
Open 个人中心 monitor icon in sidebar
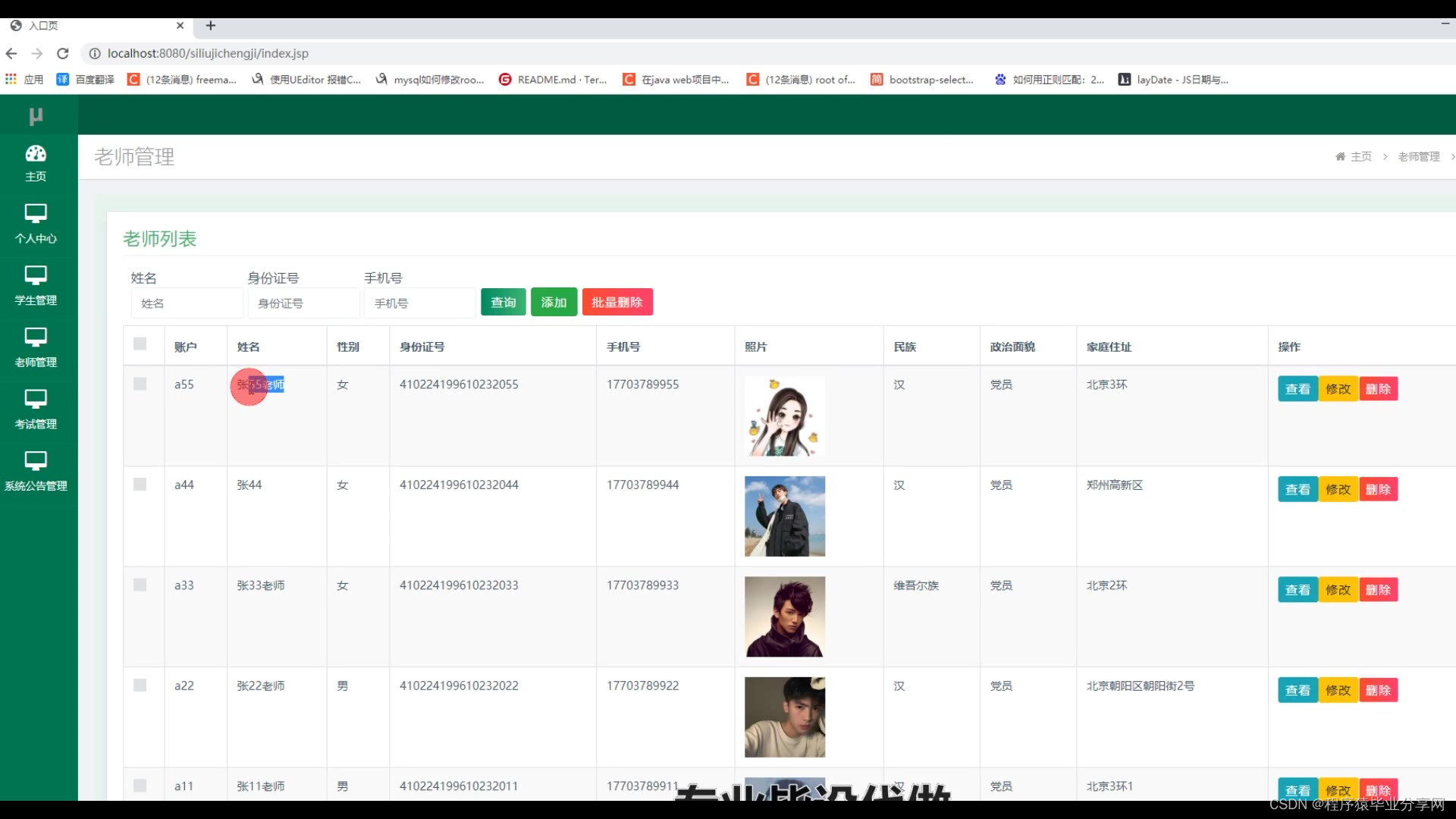36,213
